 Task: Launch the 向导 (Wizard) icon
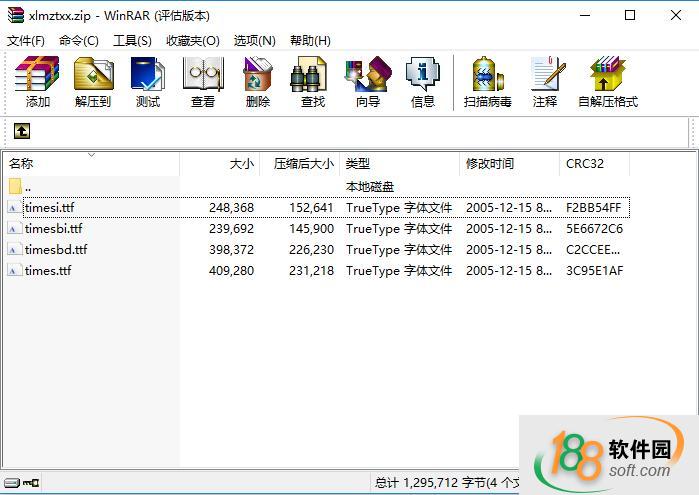point(367,82)
